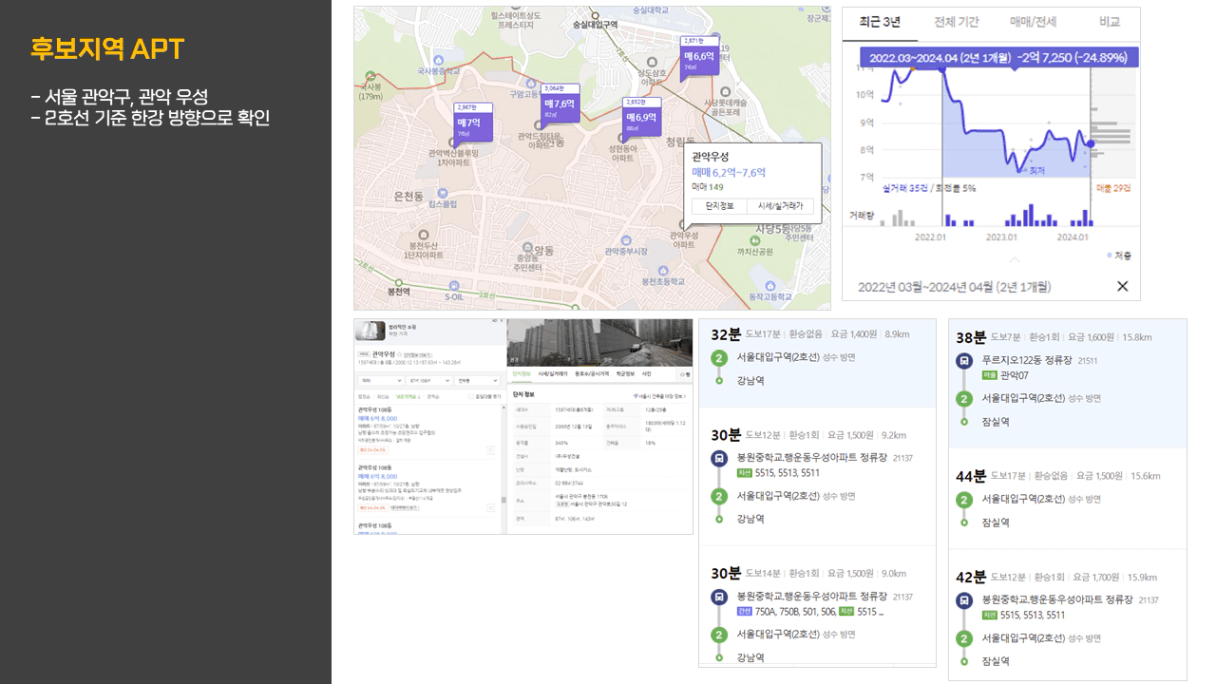Select the 44분 route to 잠실역
This screenshot has width=1216, height=684.
point(1067,498)
